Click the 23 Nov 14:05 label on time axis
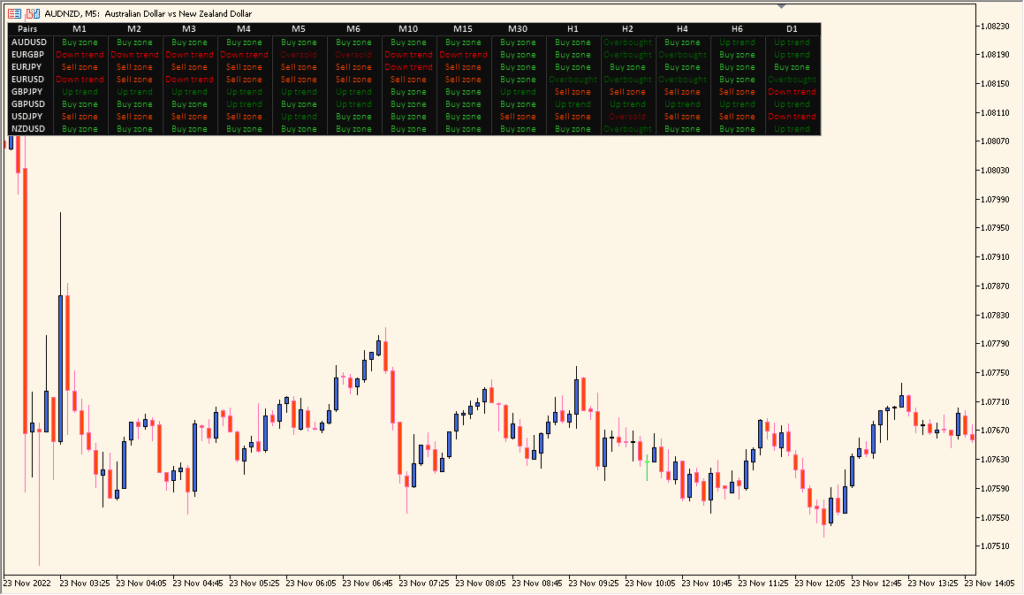This screenshot has width=1024, height=595. click(988, 578)
